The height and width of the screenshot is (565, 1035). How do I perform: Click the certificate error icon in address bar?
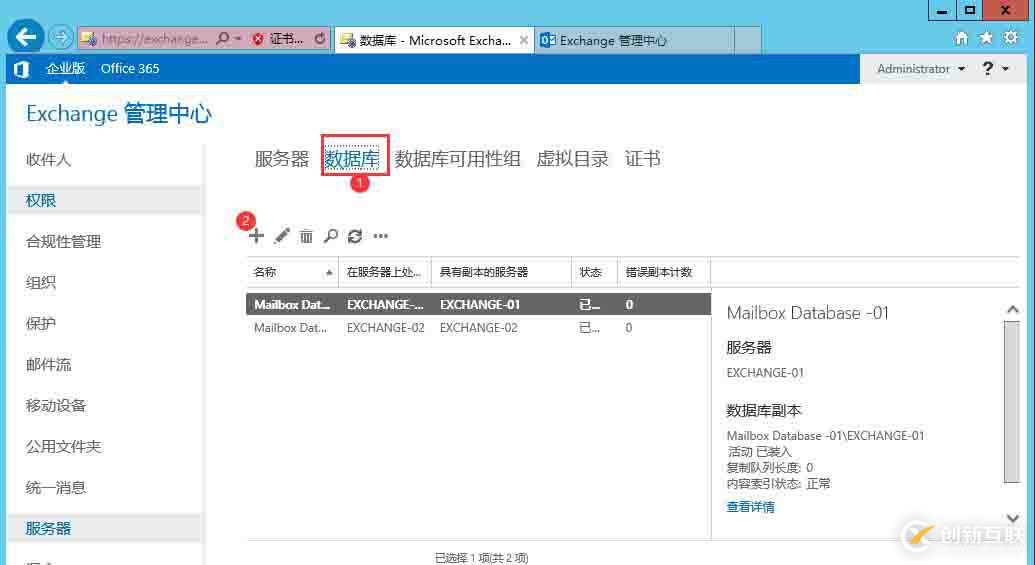pos(258,39)
